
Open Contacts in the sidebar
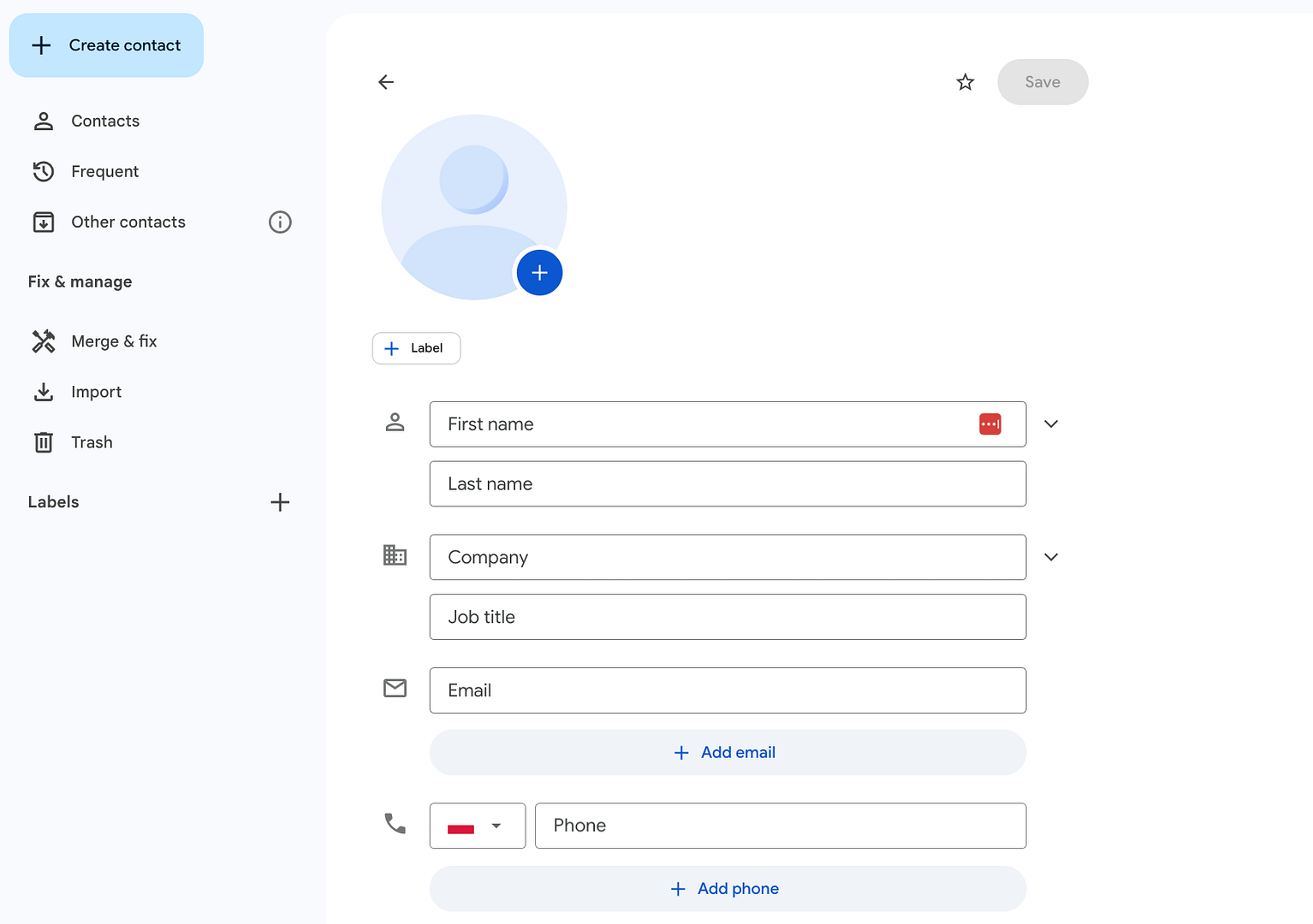point(104,121)
